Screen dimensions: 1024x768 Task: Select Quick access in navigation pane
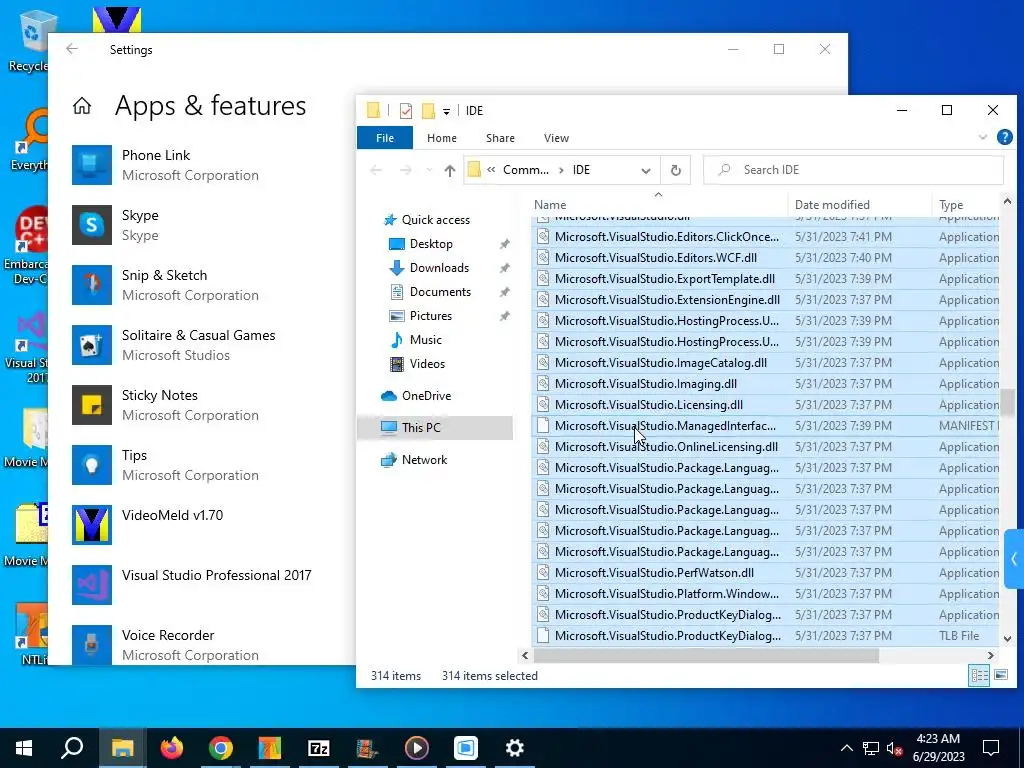(x=436, y=220)
